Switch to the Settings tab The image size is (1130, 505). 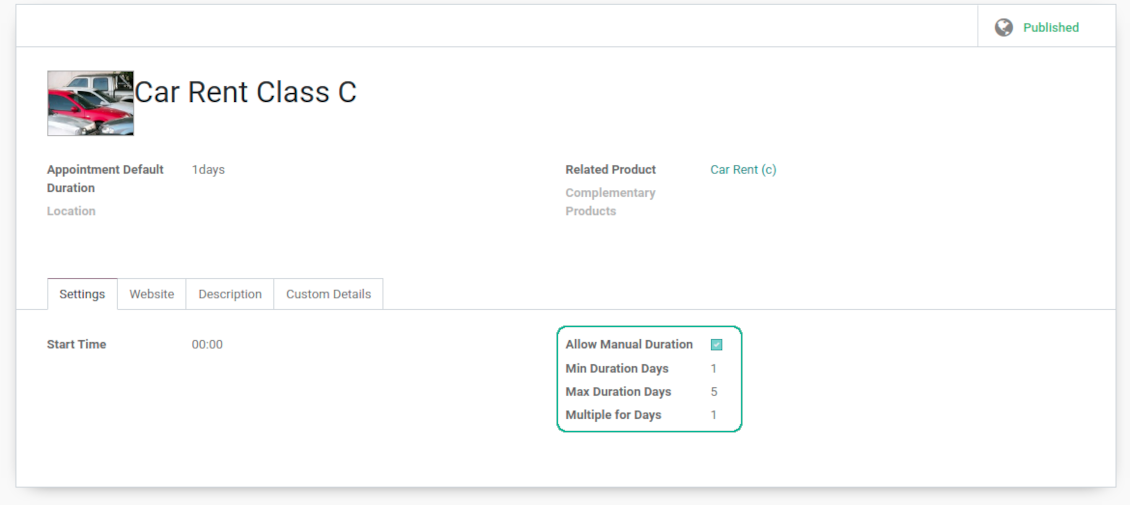pos(82,294)
